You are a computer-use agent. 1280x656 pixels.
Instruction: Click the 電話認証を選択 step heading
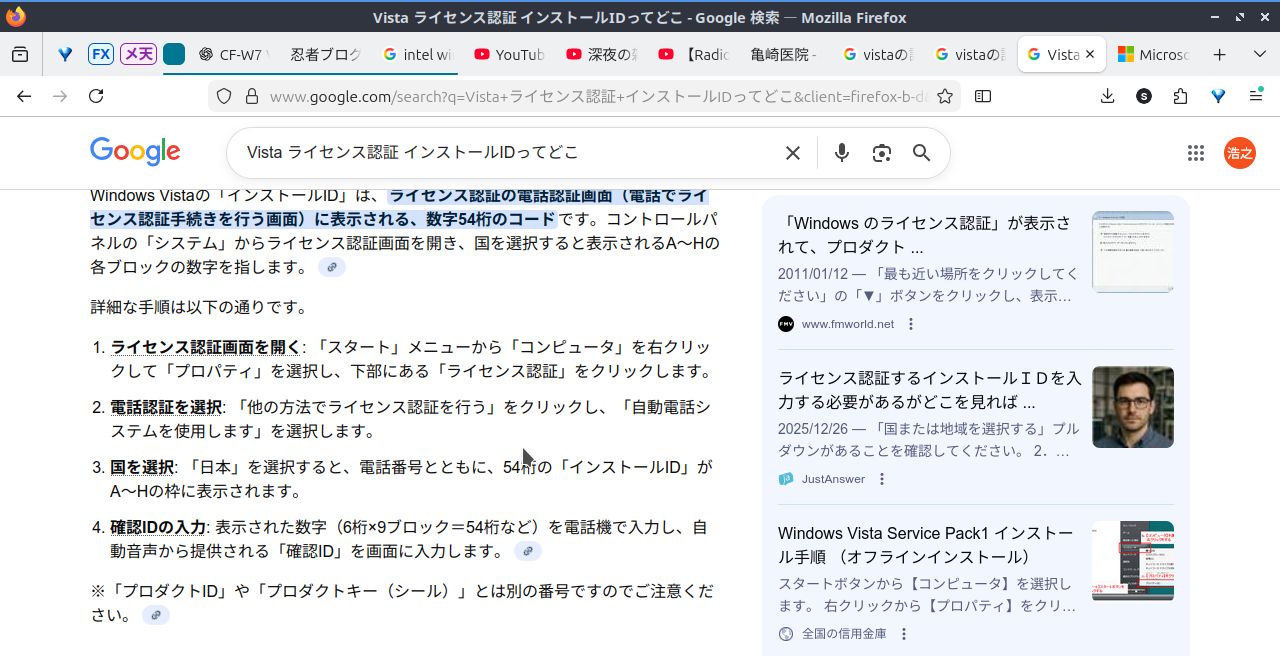click(166, 407)
